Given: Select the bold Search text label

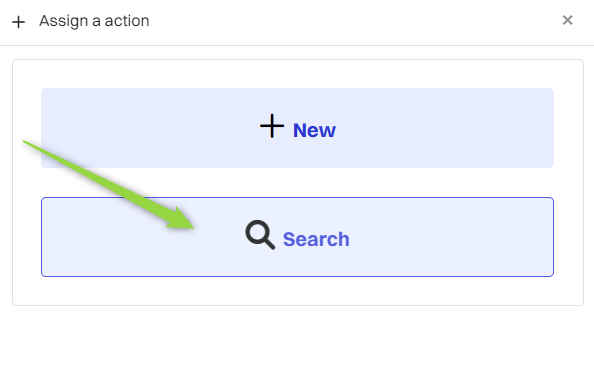Looking at the screenshot, I should [316, 239].
